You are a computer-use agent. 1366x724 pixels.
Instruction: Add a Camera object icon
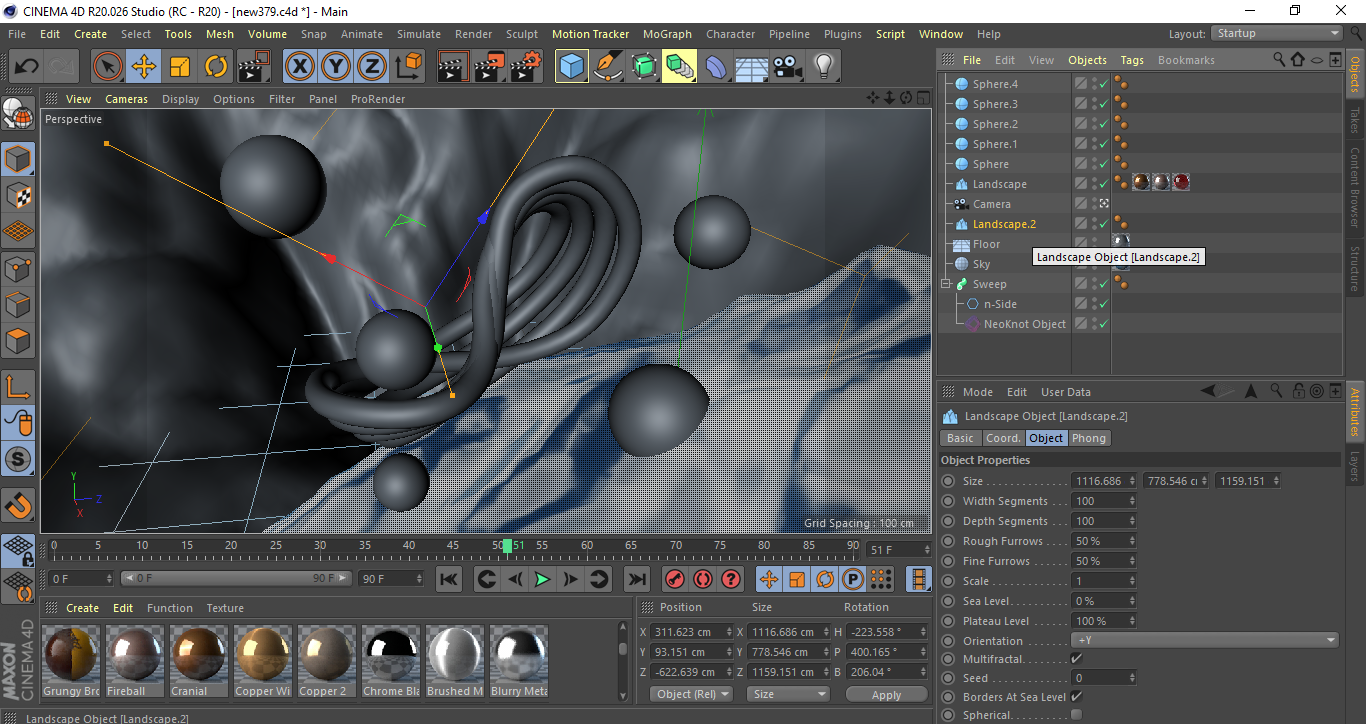point(788,67)
